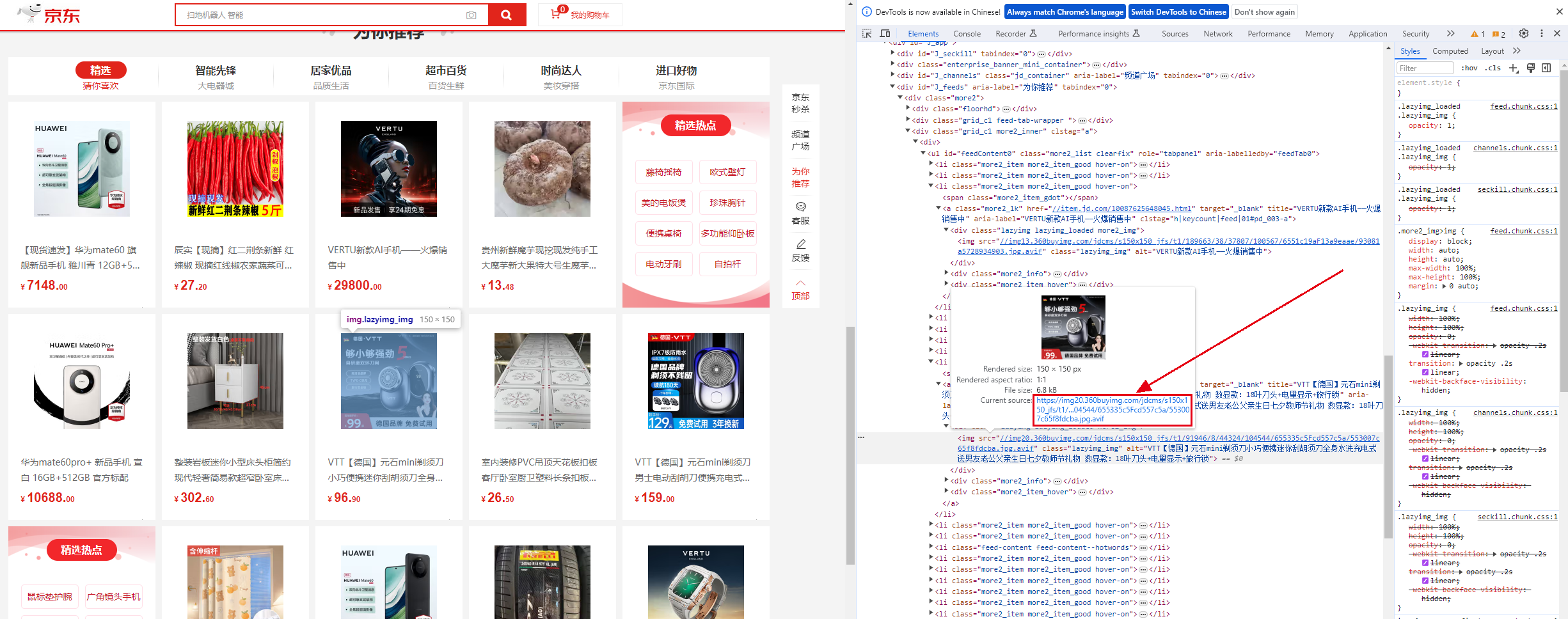The width and height of the screenshot is (1568, 619).
Task: Activate the DevTools inspect element picker
Action: 867,33
